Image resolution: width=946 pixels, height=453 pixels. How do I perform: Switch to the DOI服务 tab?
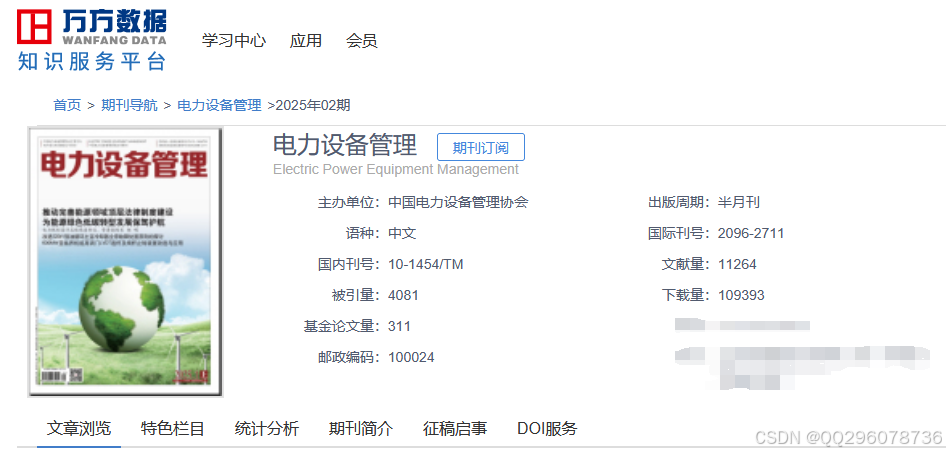(547, 429)
